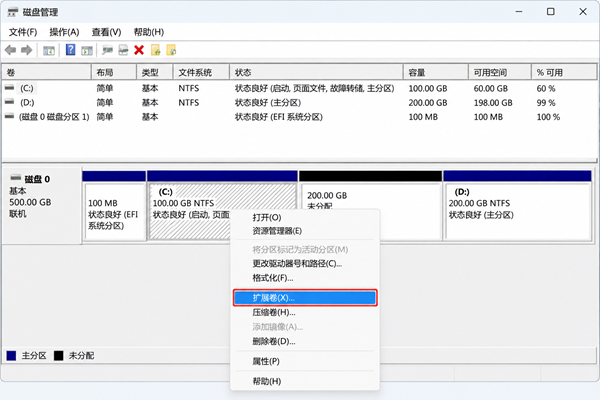Click the red X delete icon

coord(139,50)
